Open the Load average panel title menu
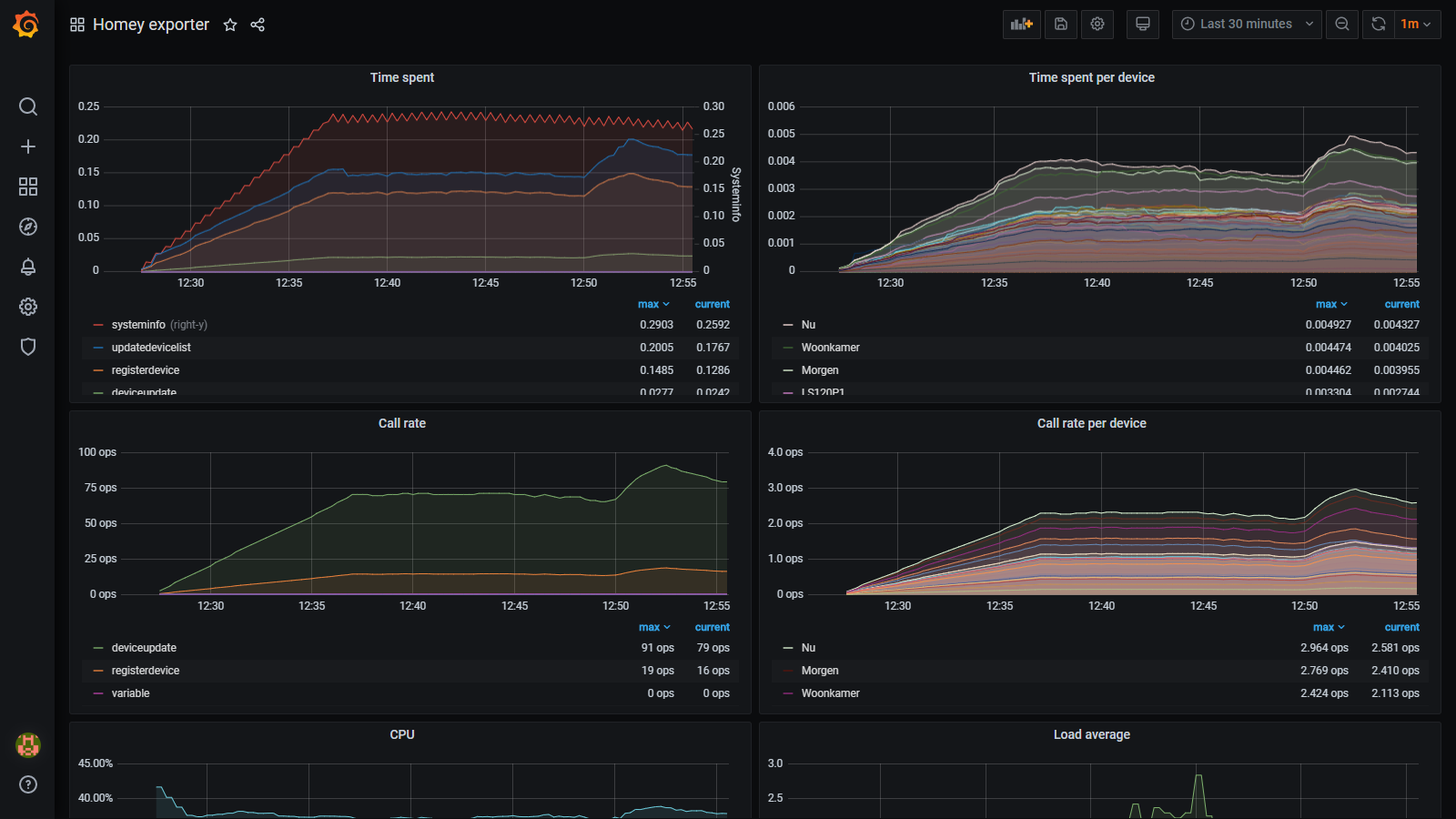Image resolution: width=1456 pixels, height=819 pixels. click(1092, 734)
